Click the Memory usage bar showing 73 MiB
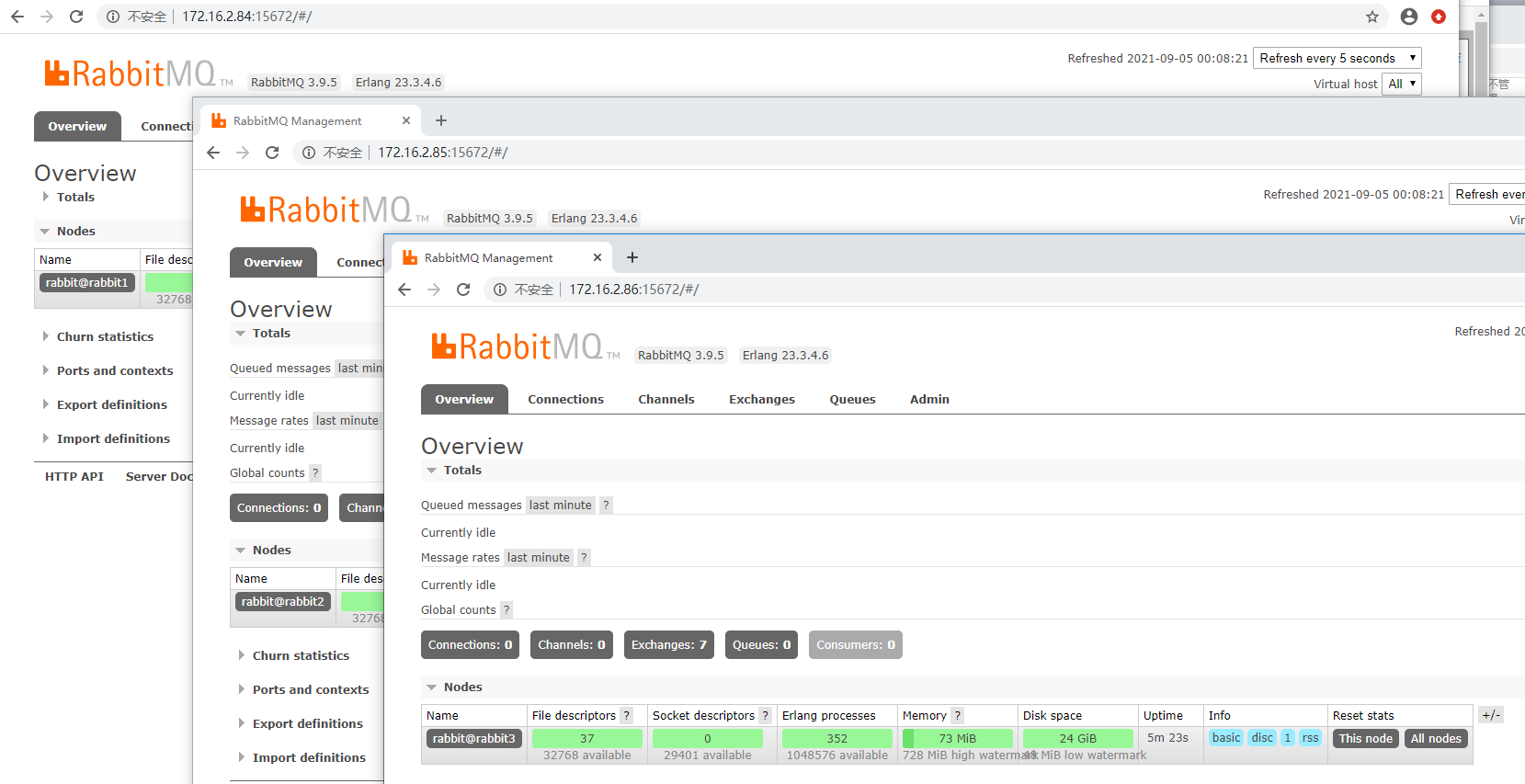The height and width of the screenshot is (784, 1525). click(x=958, y=739)
